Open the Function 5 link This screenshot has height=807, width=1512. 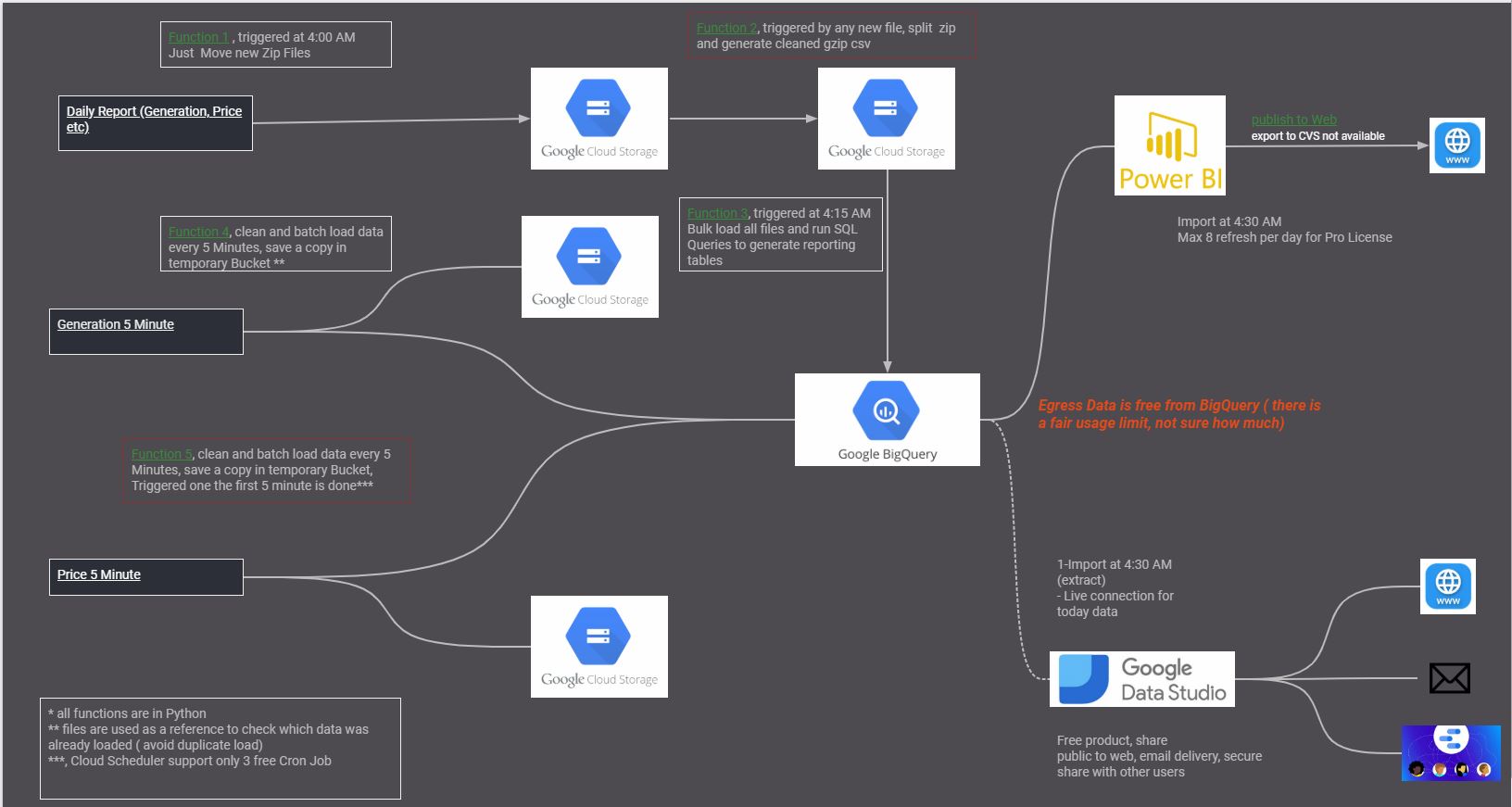[161, 454]
